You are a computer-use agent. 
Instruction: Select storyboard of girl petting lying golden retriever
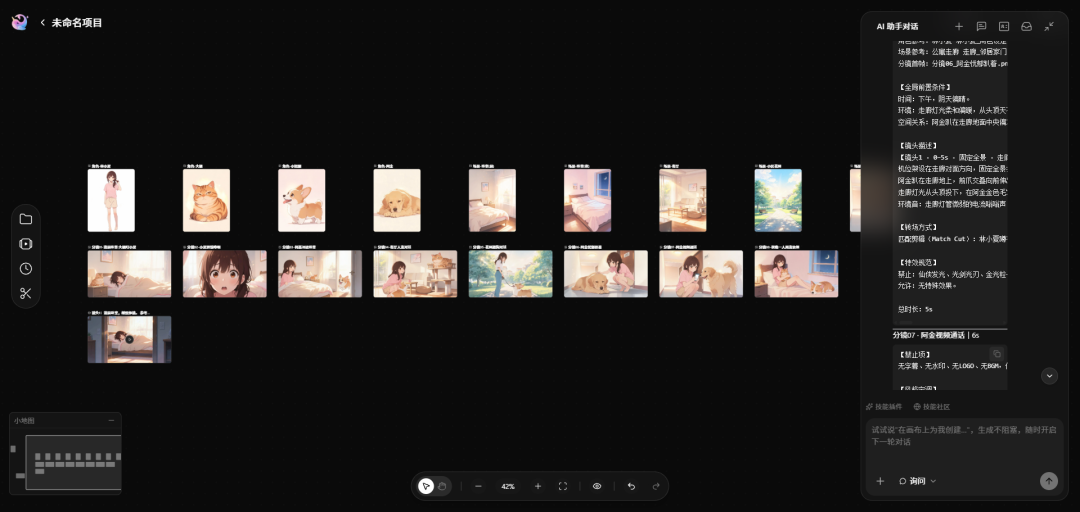[x=605, y=274]
